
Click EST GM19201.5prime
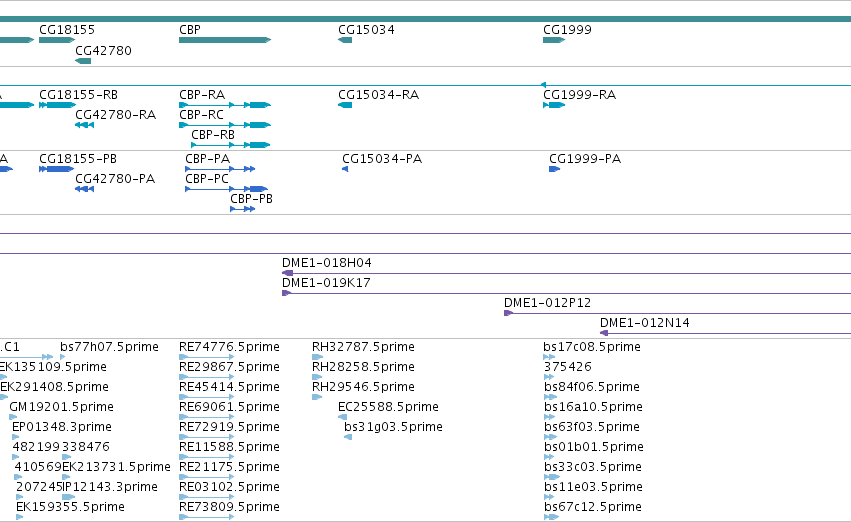click(x=61, y=408)
